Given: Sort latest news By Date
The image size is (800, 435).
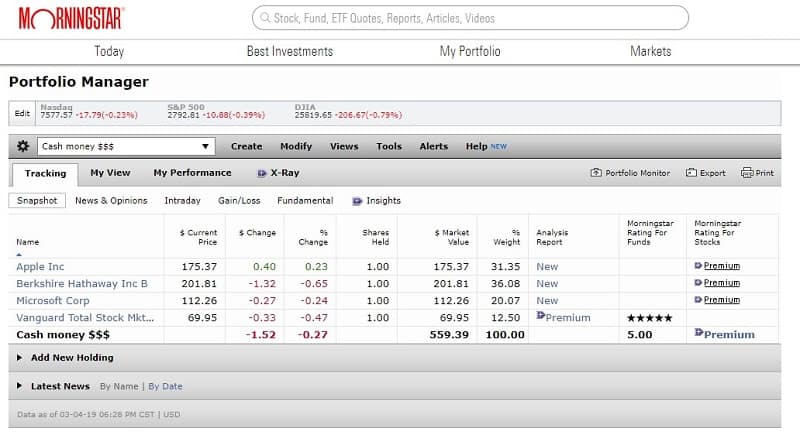Looking at the screenshot, I should pyautogui.click(x=165, y=386).
